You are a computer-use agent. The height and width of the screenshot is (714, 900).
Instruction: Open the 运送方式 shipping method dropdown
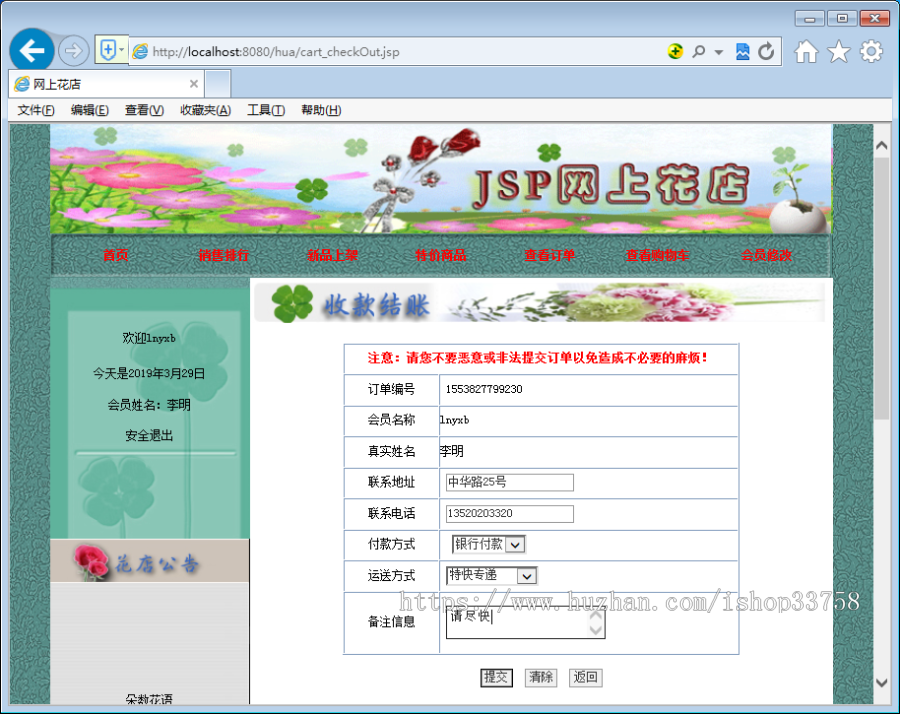click(528, 576)
